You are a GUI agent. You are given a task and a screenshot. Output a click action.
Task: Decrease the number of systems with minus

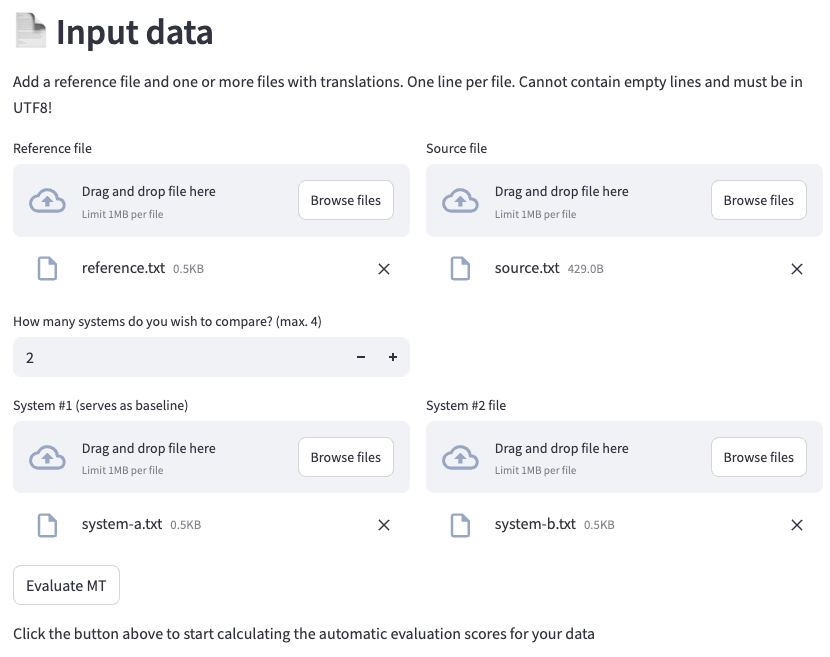click(x=361, y=357)
